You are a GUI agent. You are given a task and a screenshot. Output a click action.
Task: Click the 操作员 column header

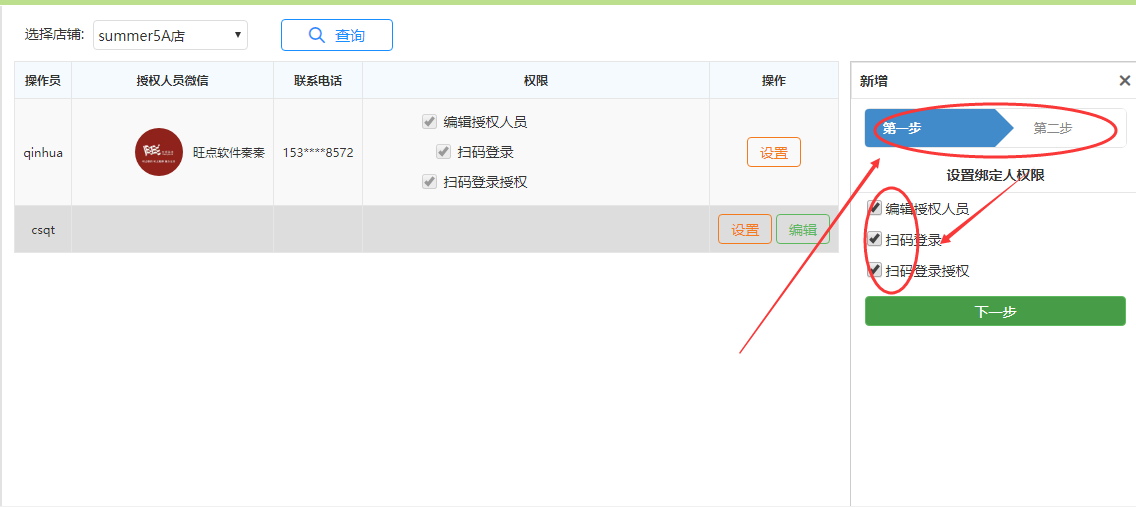[43, 80]
